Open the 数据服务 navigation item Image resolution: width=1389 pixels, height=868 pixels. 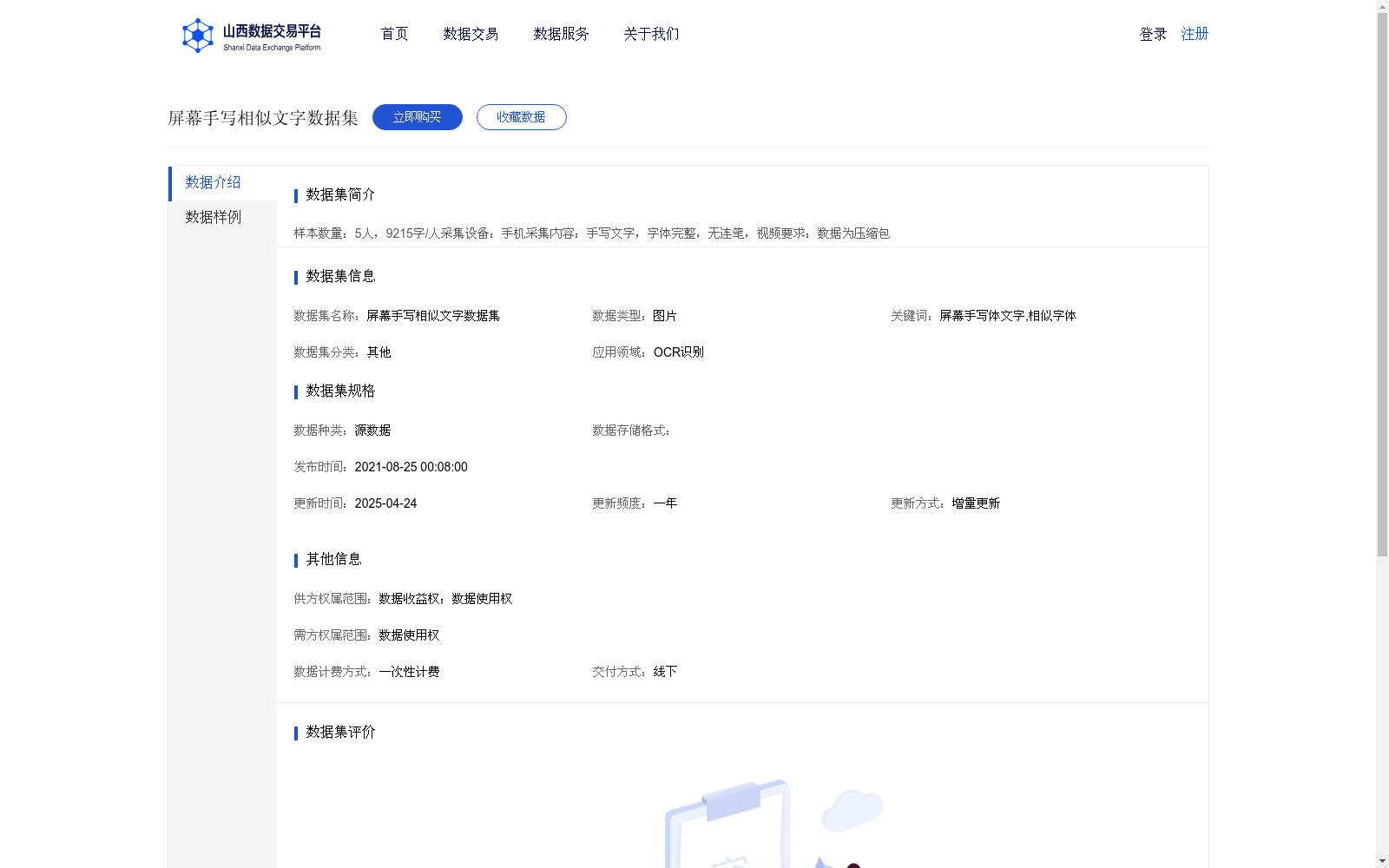(561, 34)
